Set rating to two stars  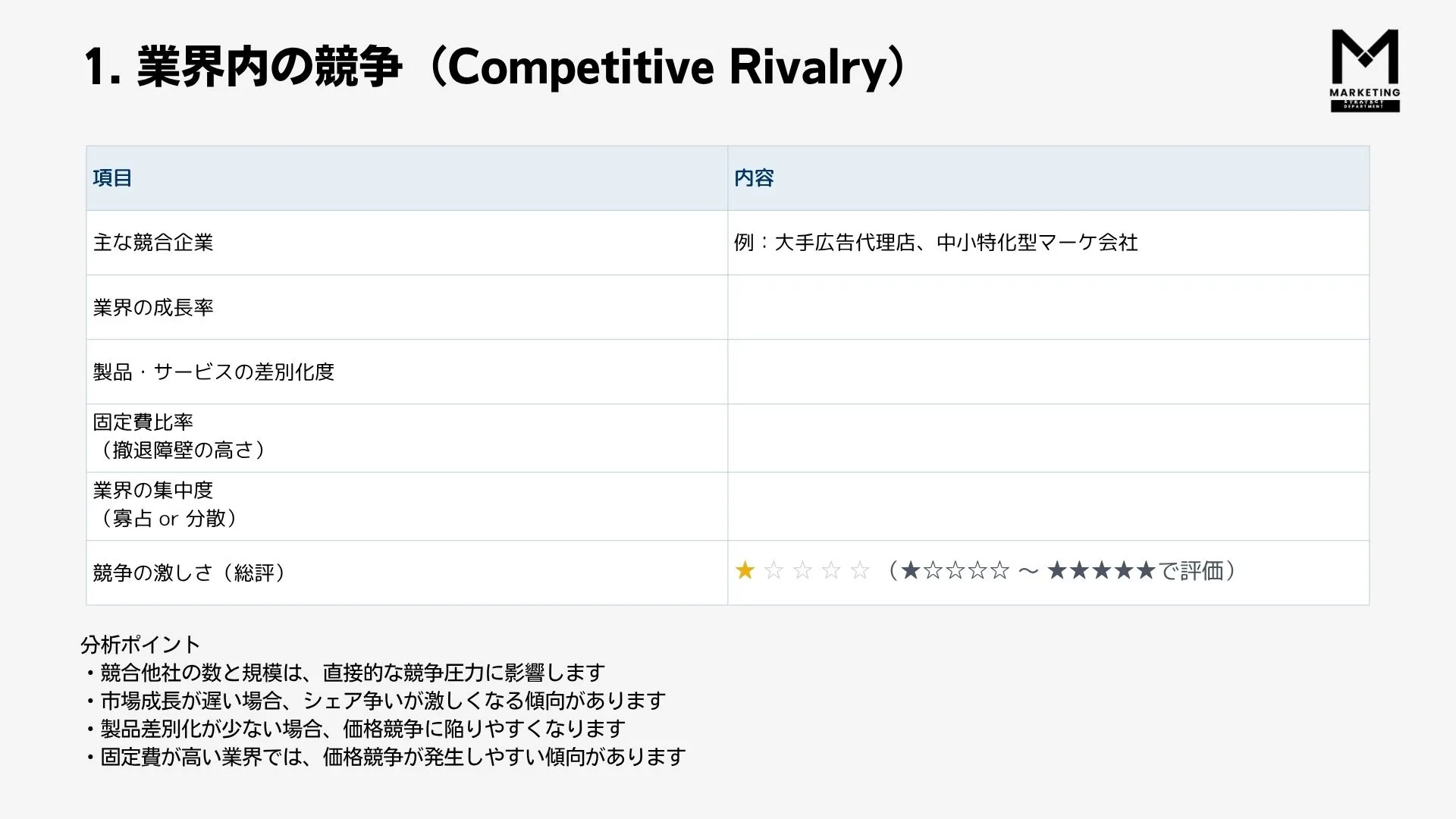coord(773,570)
